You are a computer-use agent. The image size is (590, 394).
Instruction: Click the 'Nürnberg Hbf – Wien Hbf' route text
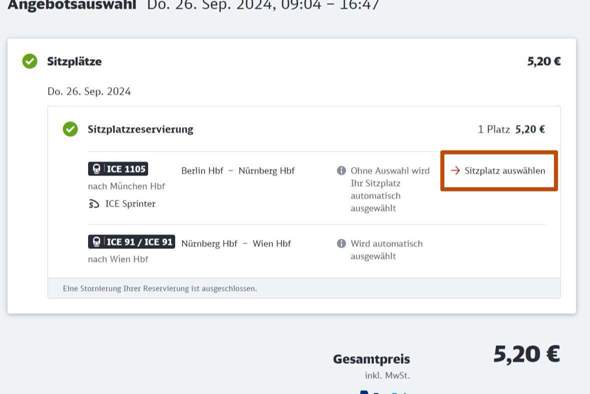click(236, 243)
